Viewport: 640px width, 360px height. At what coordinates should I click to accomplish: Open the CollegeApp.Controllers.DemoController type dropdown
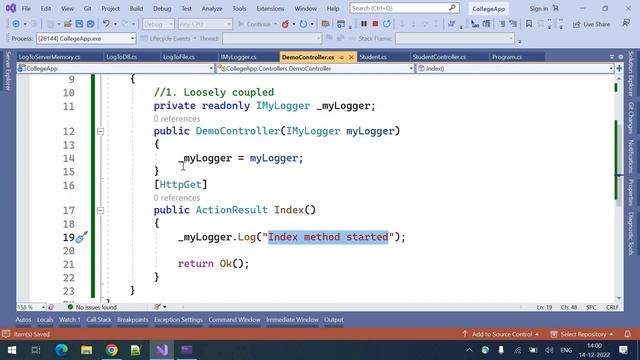[316, 69]
